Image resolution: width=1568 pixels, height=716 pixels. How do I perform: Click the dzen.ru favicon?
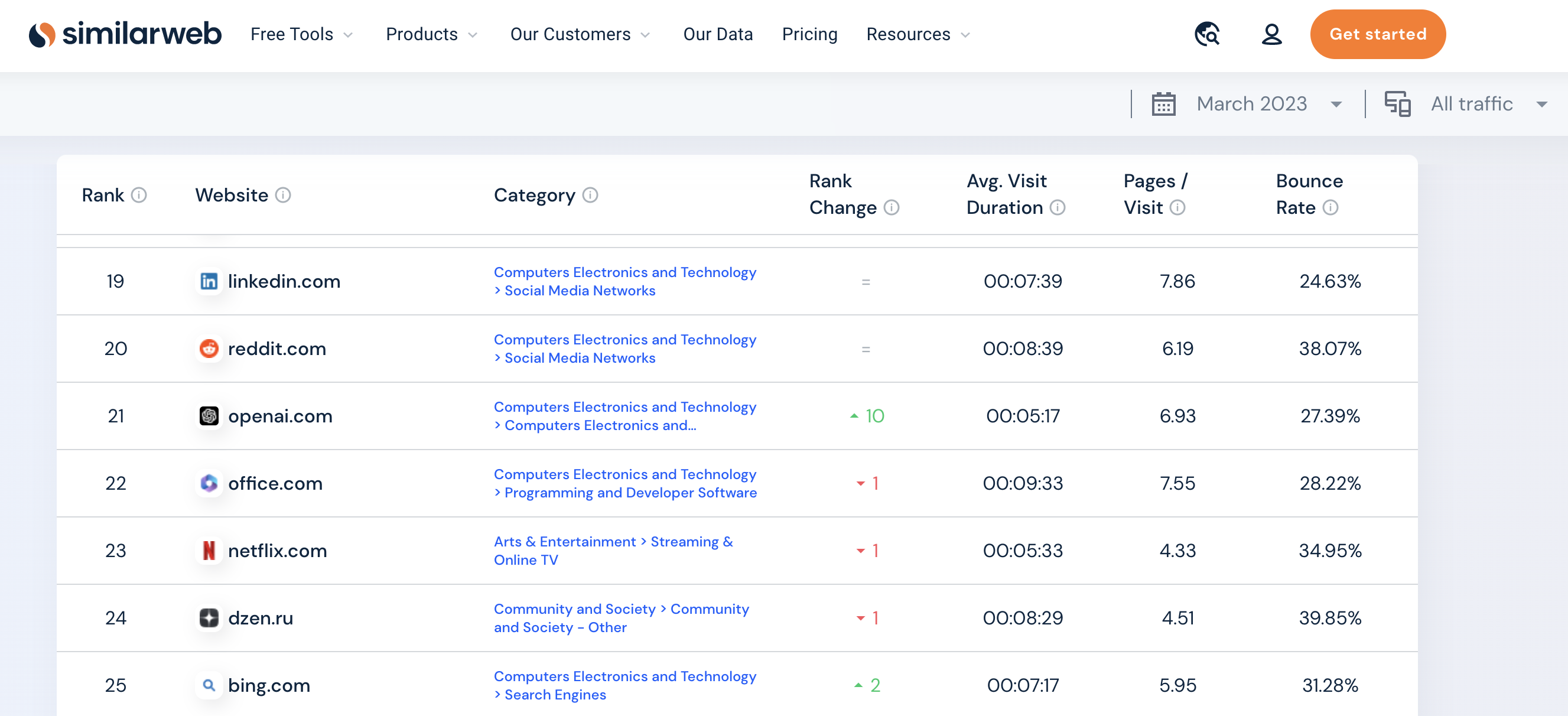[x=209, y=618]
